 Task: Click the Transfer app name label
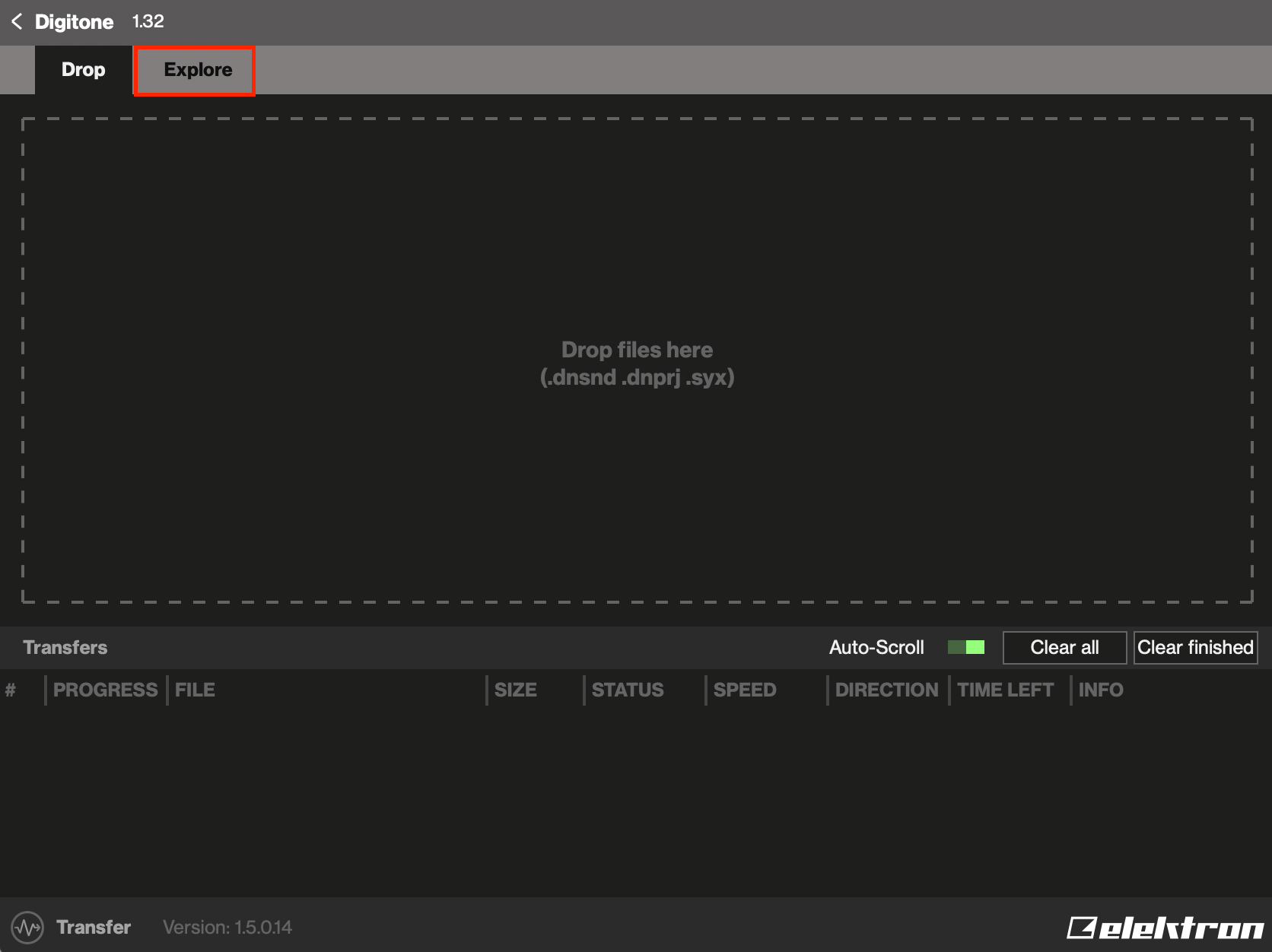pyautogui.click(x=94, y=927)
